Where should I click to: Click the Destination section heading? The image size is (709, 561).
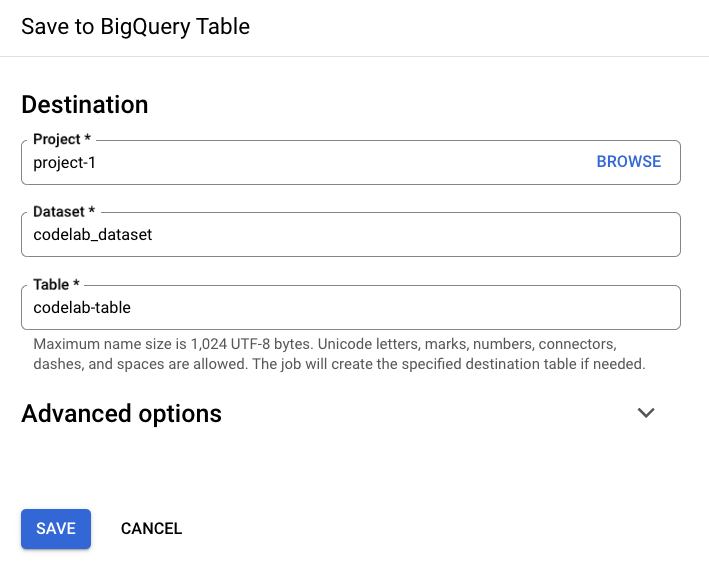tap(84, 105)
